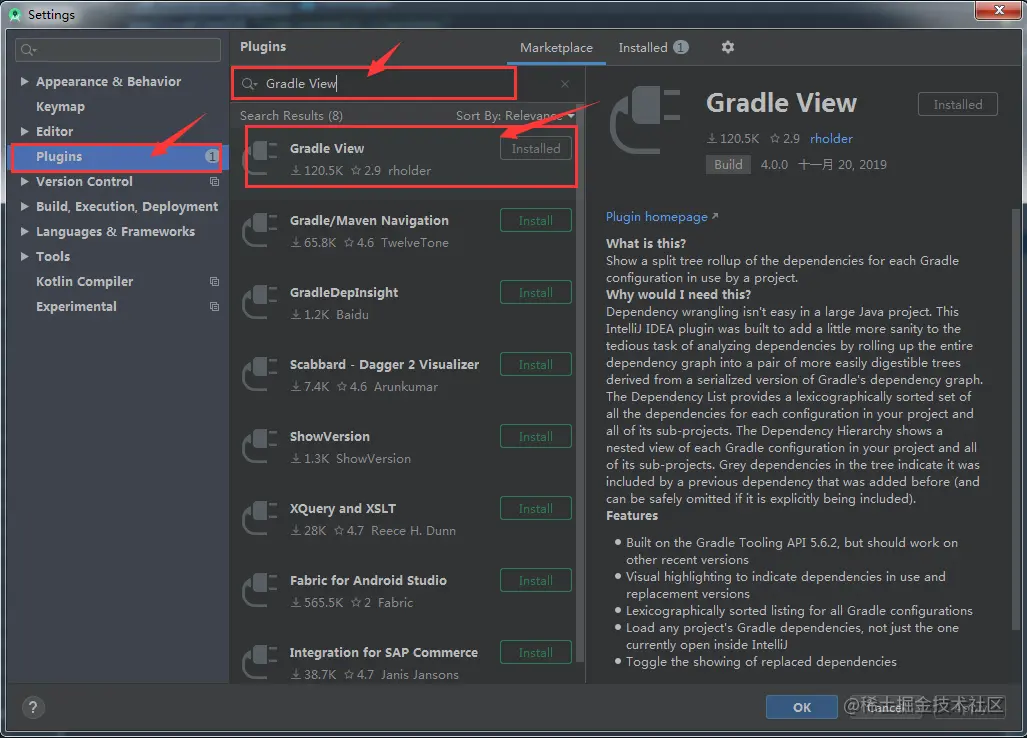
Task: Click the update badge on Plugins row
Action: pyautogui.click(x=212, y=156)
